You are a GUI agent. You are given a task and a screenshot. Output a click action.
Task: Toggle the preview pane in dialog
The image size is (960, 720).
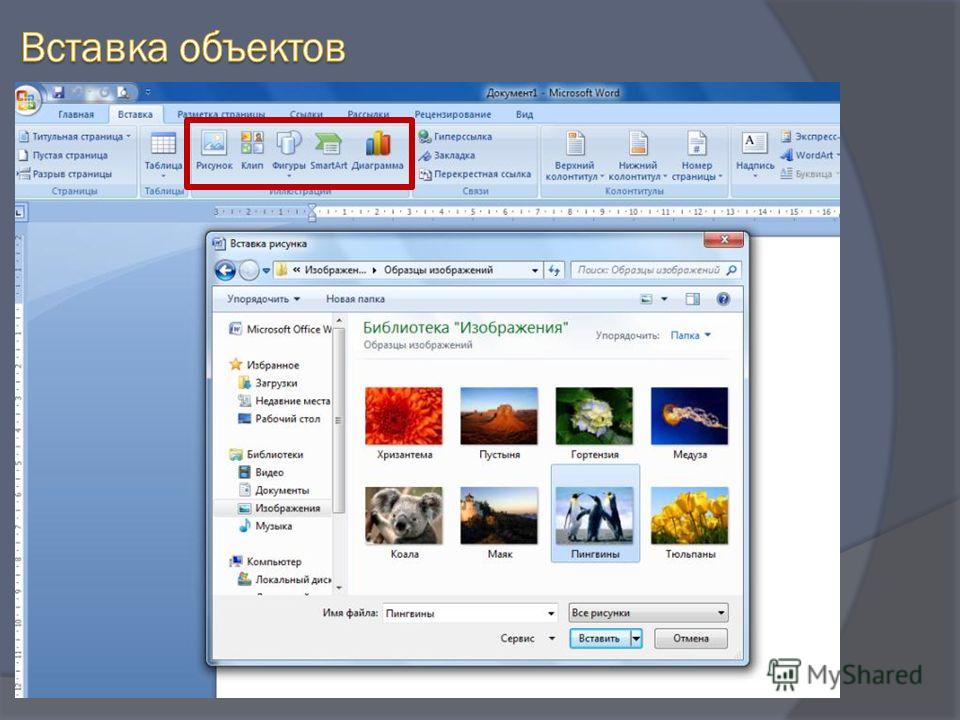click(x=692, y=299)
